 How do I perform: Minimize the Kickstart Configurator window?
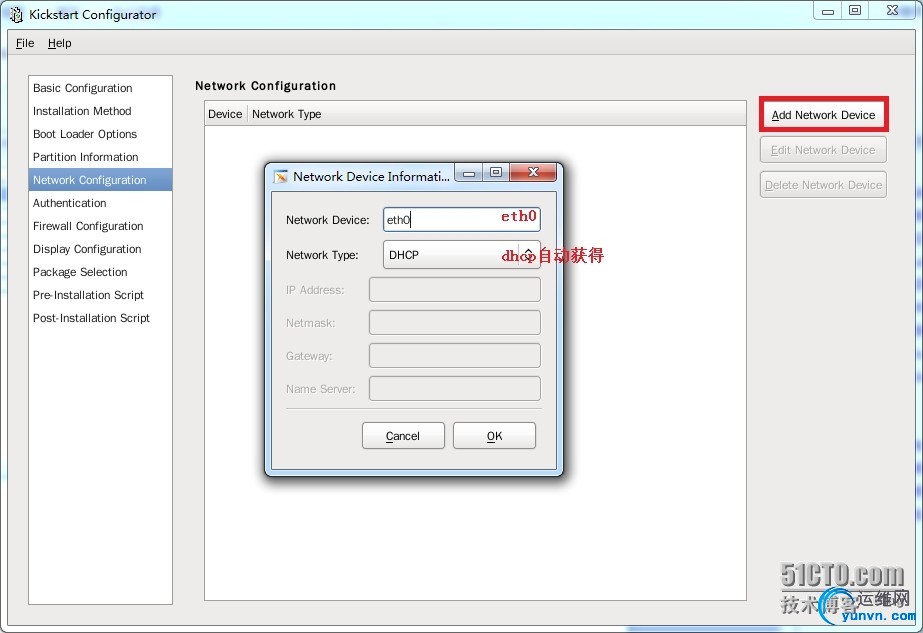(x=828, y=11)
